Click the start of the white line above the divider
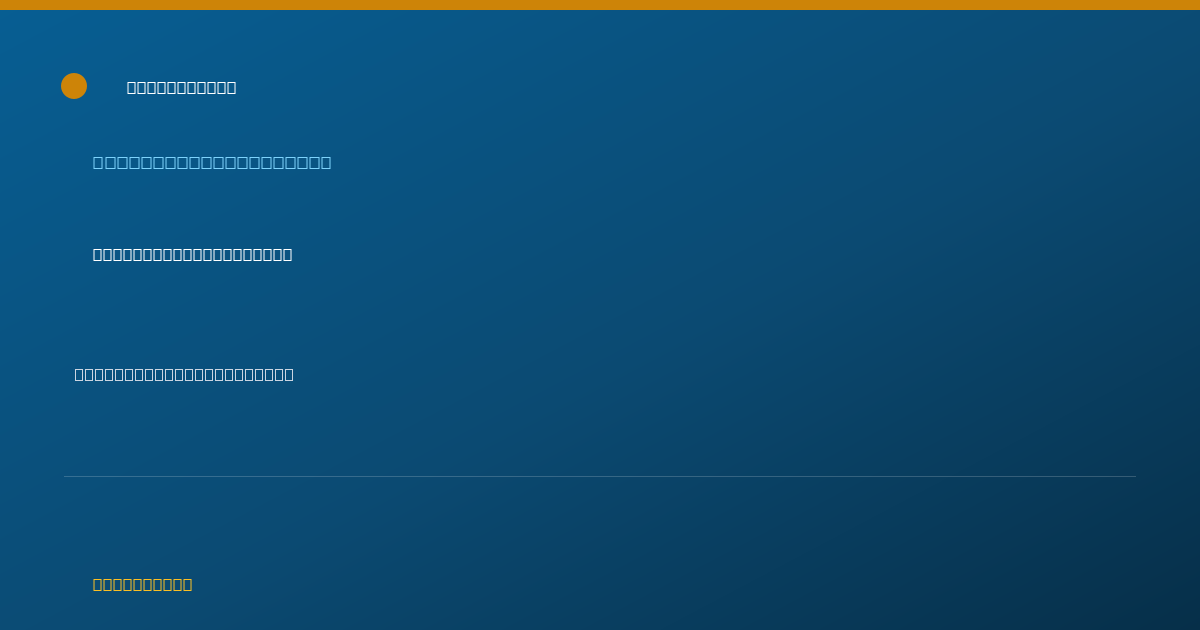Screen dimensions: 1200x630 pyautogui.click(x=80, y=375)
